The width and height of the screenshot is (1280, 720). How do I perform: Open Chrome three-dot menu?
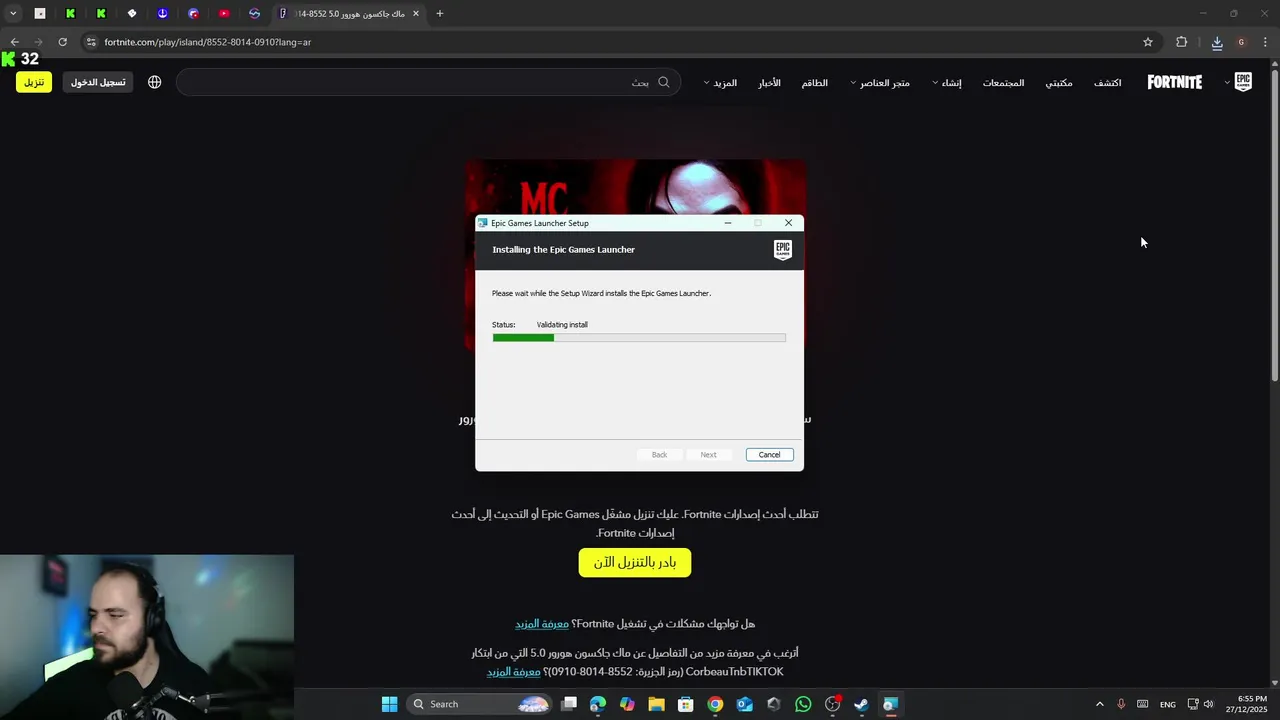pos(1265,42)
